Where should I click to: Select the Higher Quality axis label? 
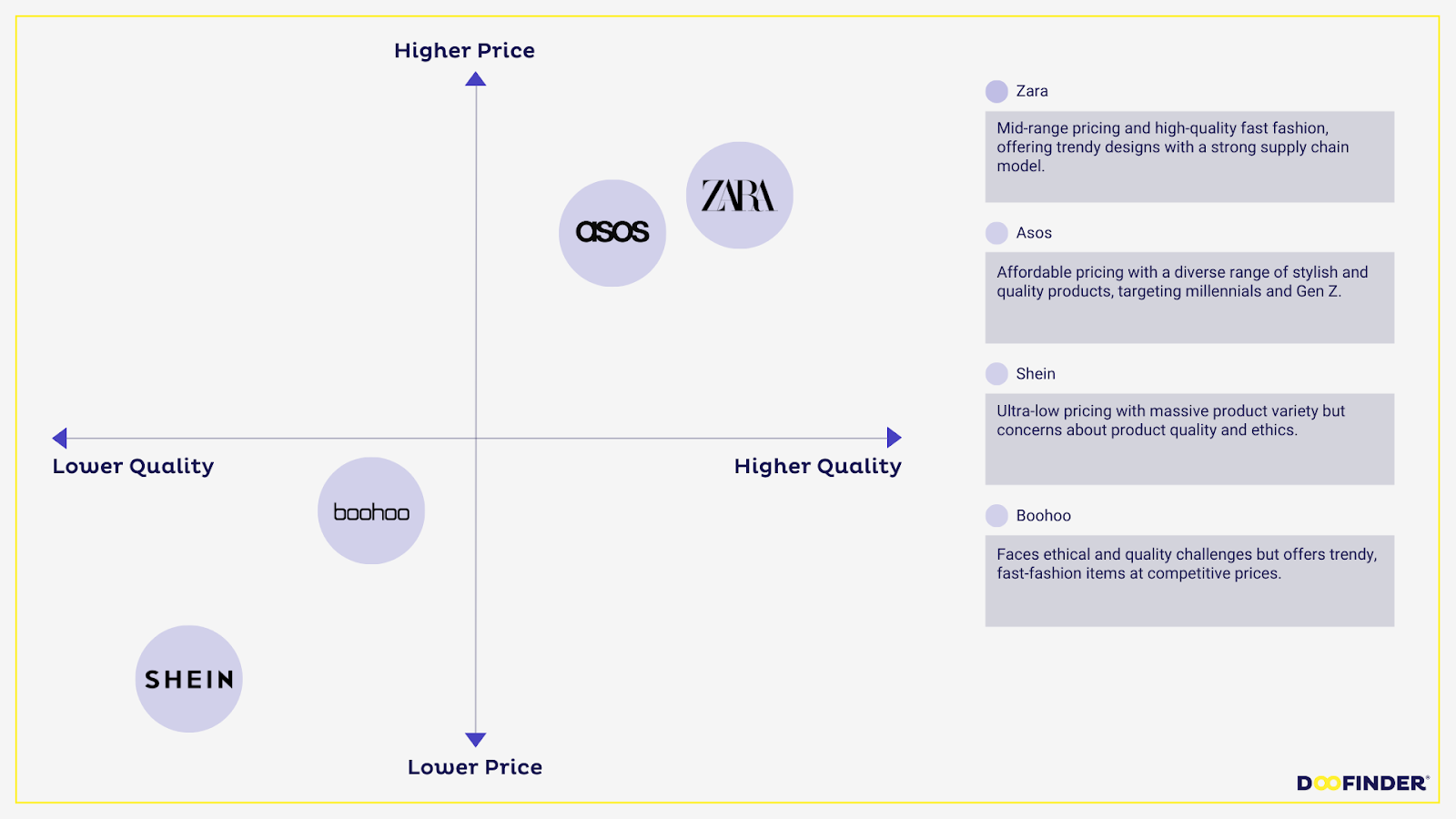pos(817,467)
